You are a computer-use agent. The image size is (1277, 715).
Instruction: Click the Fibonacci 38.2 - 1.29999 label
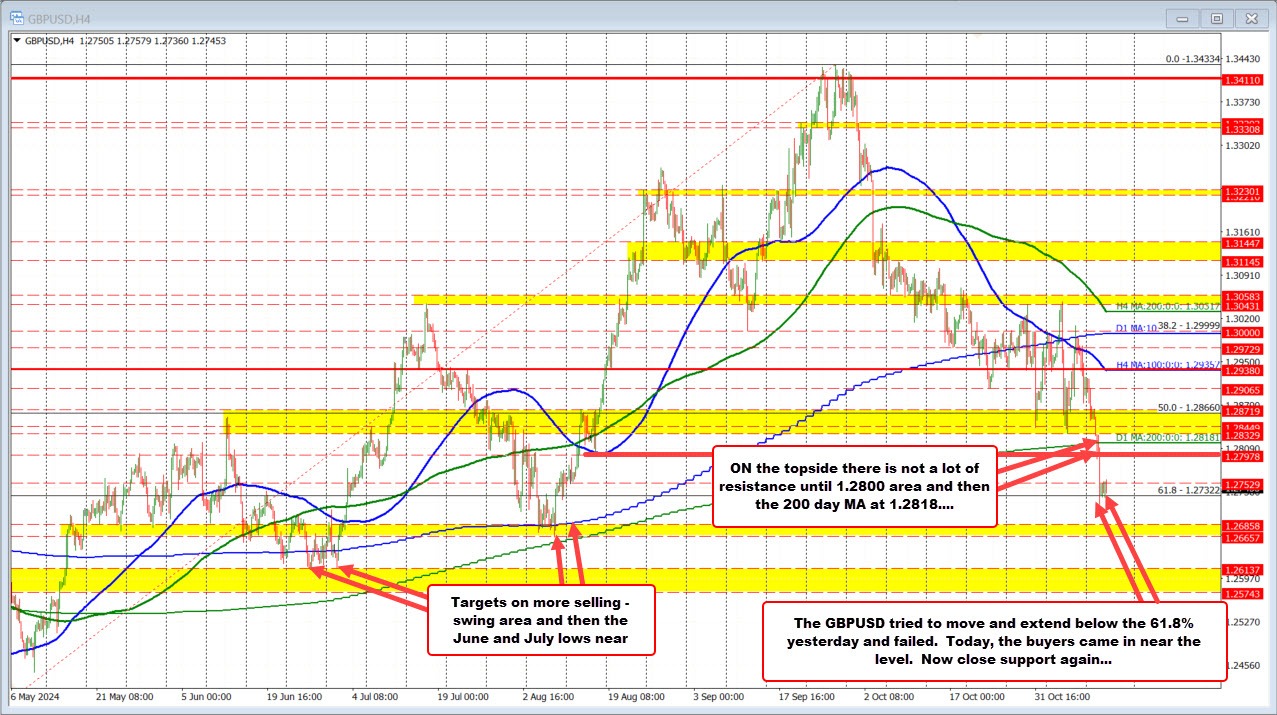tap(1188, 325)
